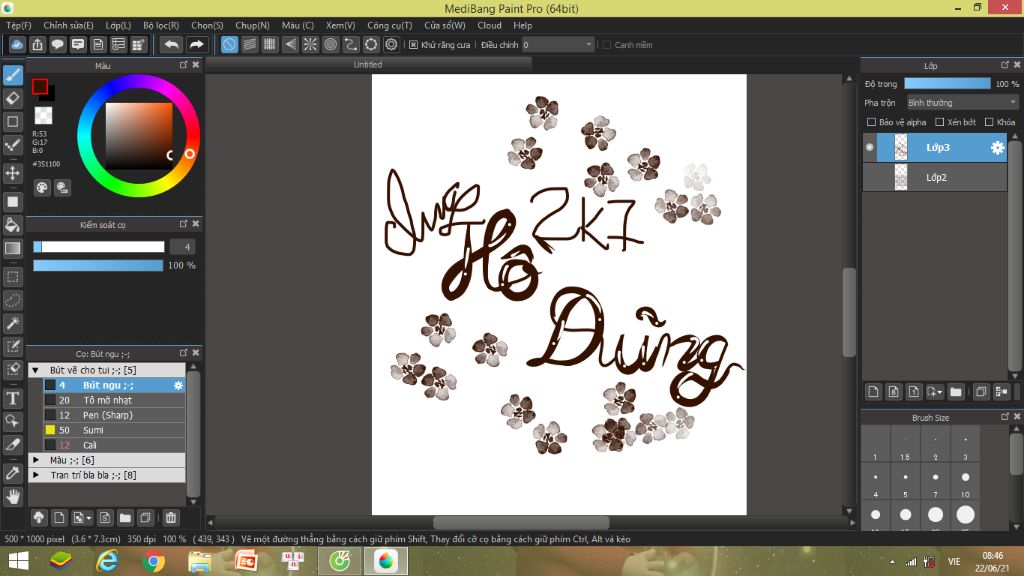Enable the radial snap guide
Screen dimensions: 1024x576
coord(310,44)
